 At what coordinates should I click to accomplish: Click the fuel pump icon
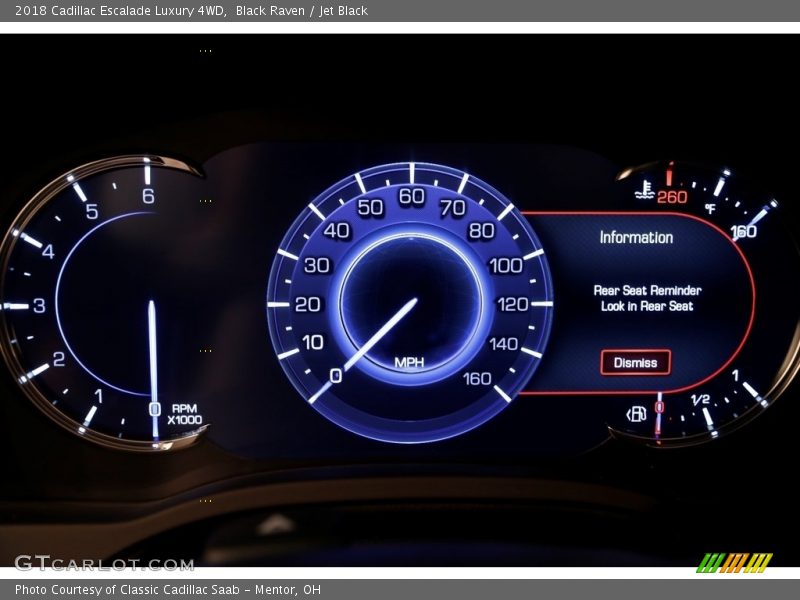(636, 414)
